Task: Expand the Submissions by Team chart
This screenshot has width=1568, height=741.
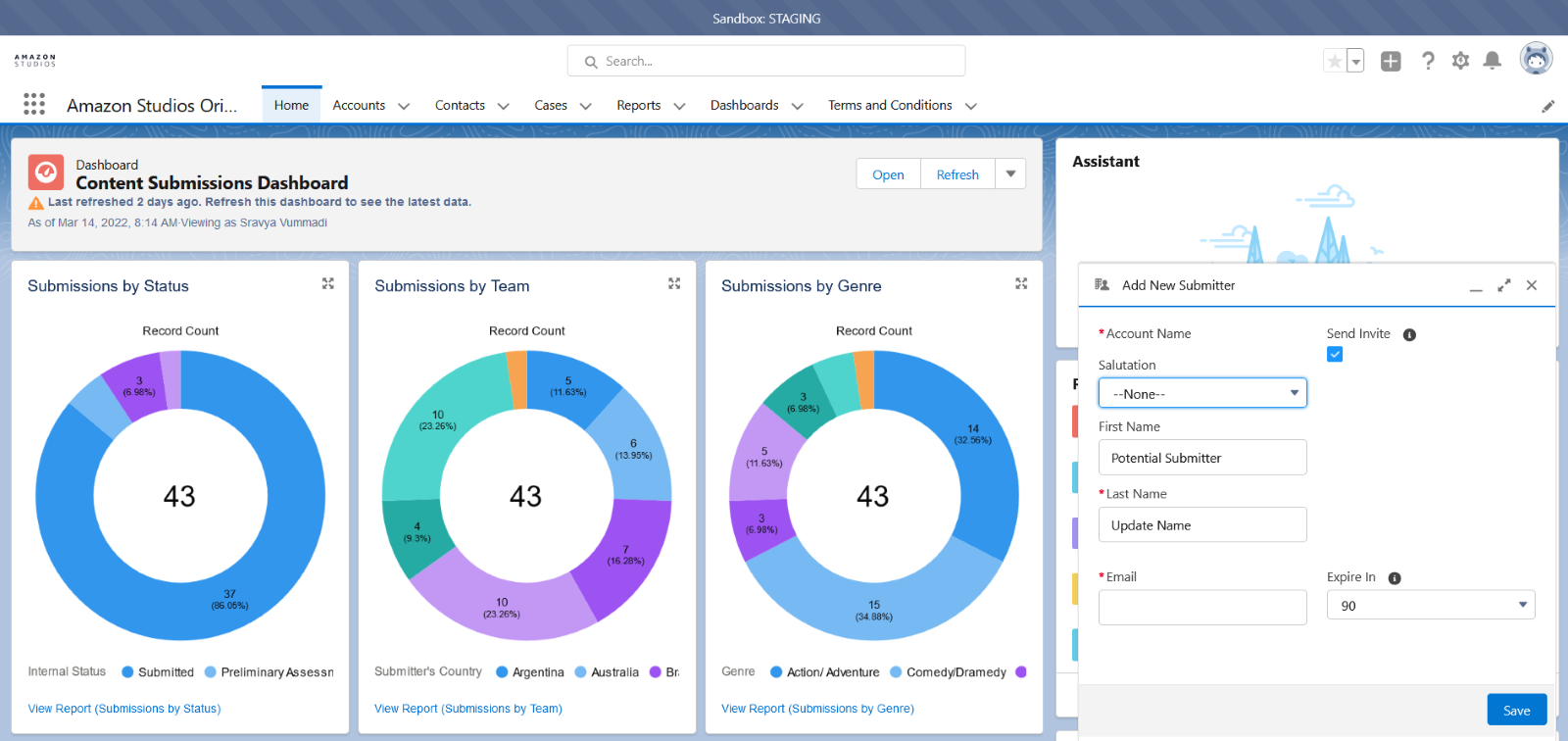Action: click(x=674, y=283)
